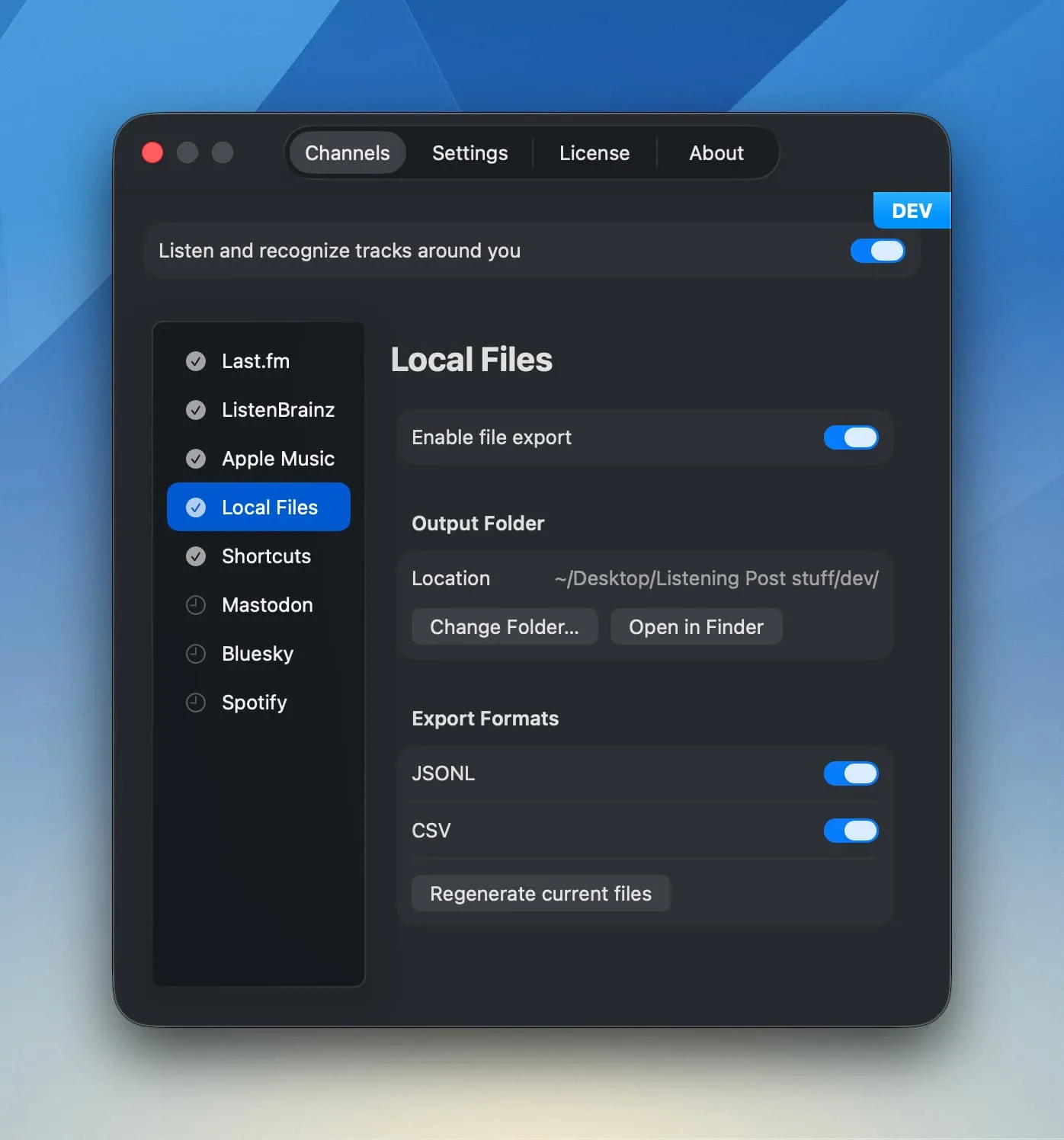The width and height of the screenshot is (1064, 1140).
Task: Open the output folder in Finder
Action: 696,626
